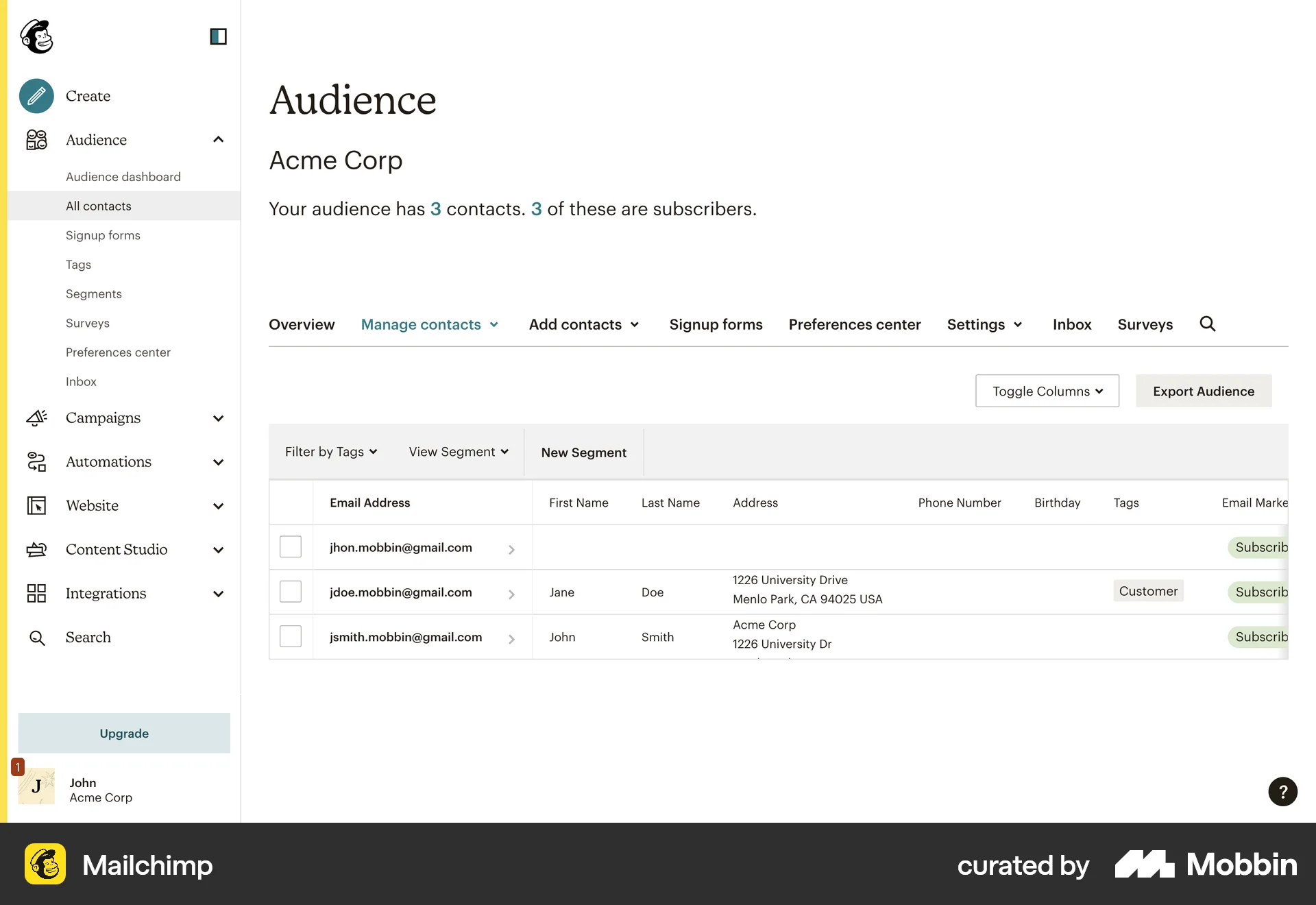Screen dimensions: 1316x905
Task: Open Search using the magnifier icon
Action: (36, 637)
